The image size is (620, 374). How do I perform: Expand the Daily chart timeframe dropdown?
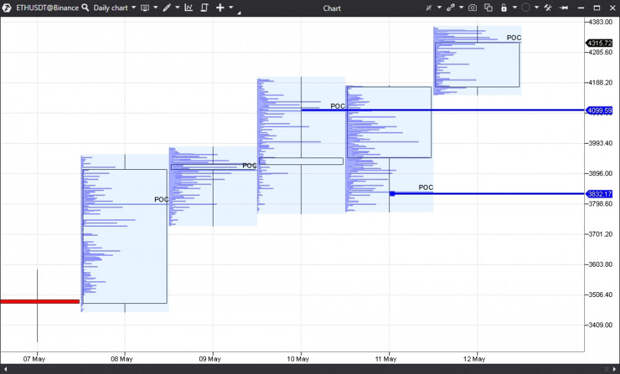(133, 8)
